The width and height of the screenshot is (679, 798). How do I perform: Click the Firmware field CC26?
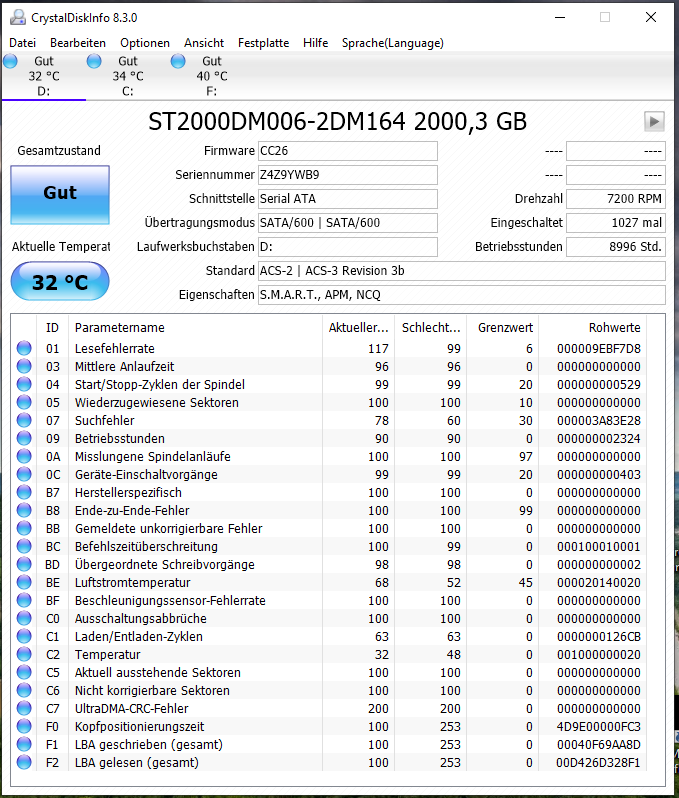pos(348,151)
